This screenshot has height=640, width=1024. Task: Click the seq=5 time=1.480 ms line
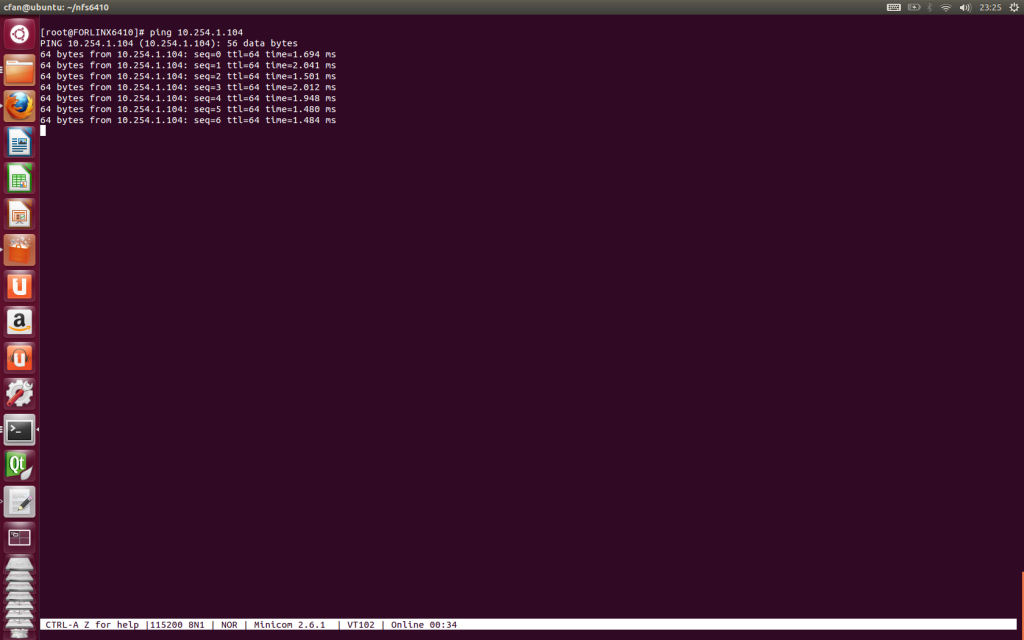(188, 109)
